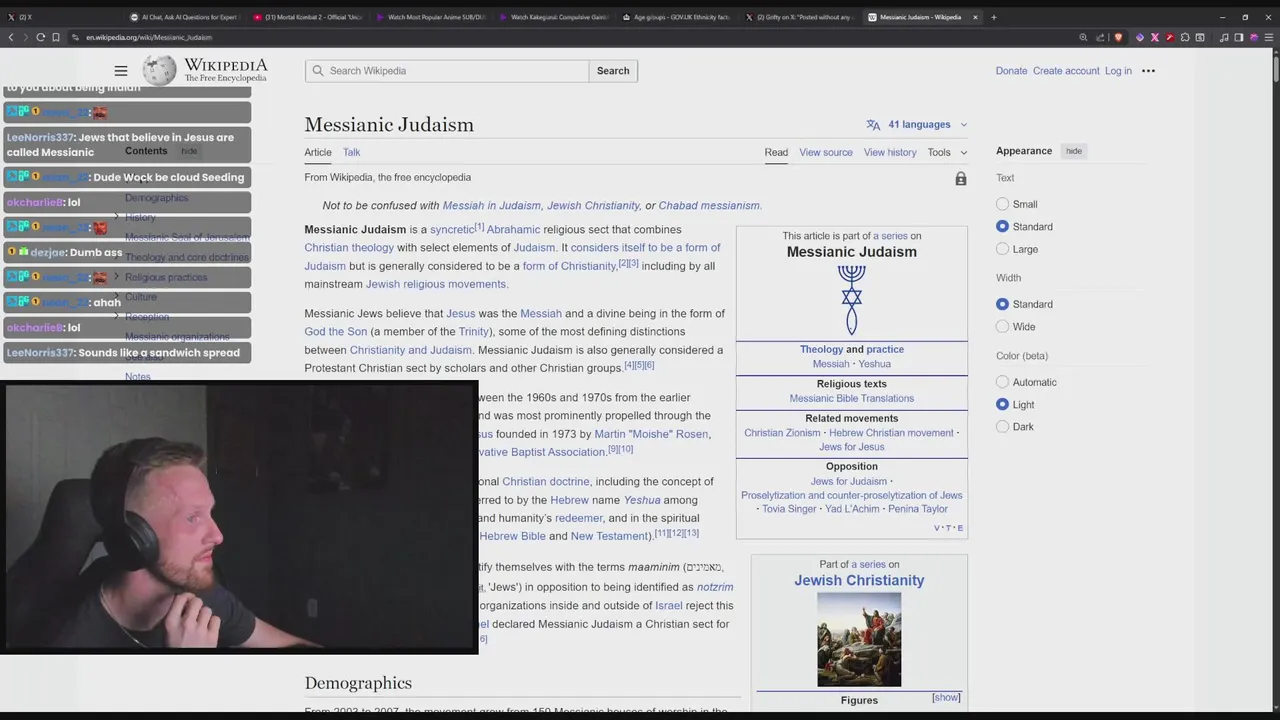Share this page via the share icon

tap(1101, 37)
